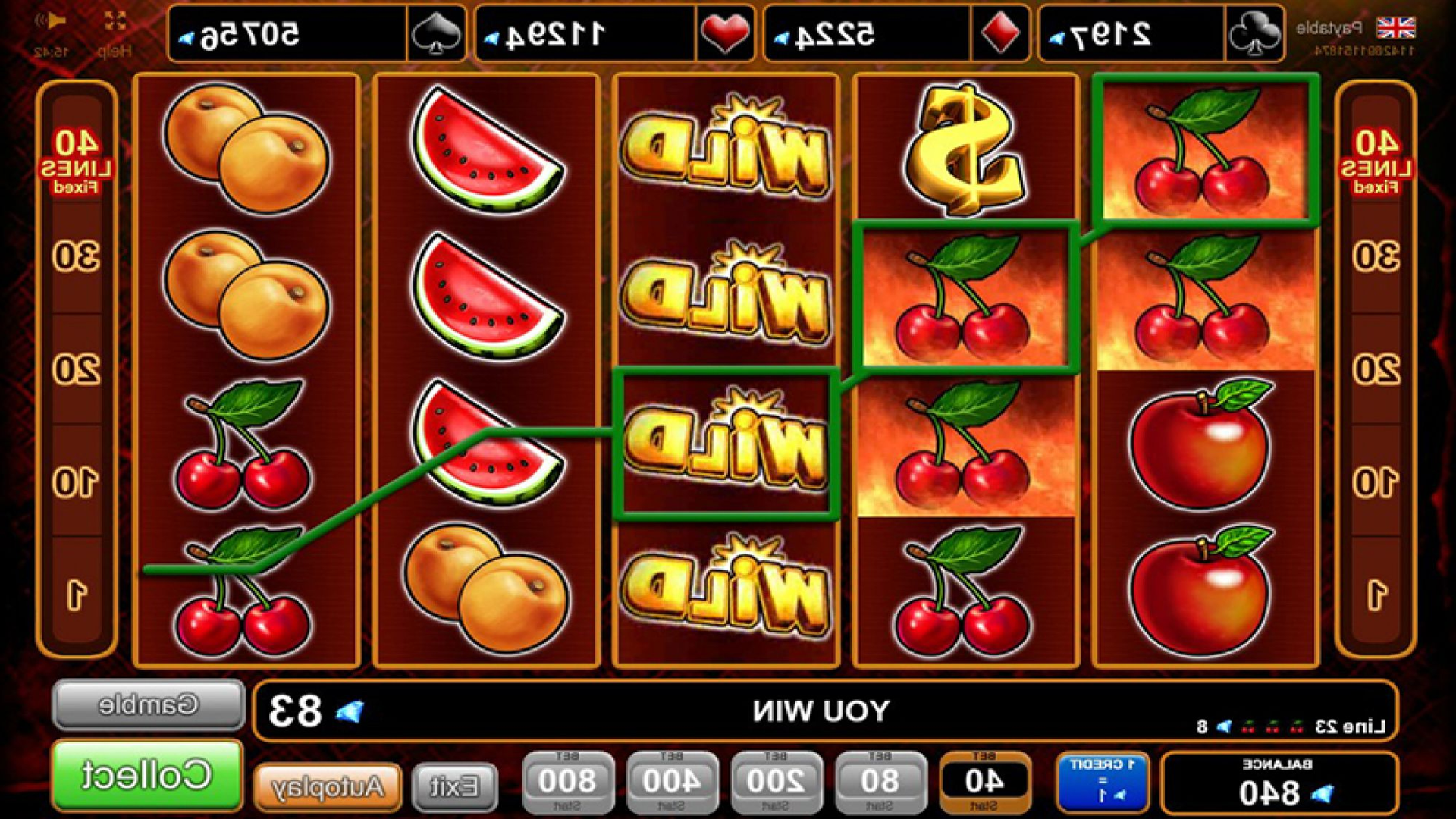This screenshot has height=819, width=1456.
Task: Click the green Collect button
Action: click(x=147, y=775)
